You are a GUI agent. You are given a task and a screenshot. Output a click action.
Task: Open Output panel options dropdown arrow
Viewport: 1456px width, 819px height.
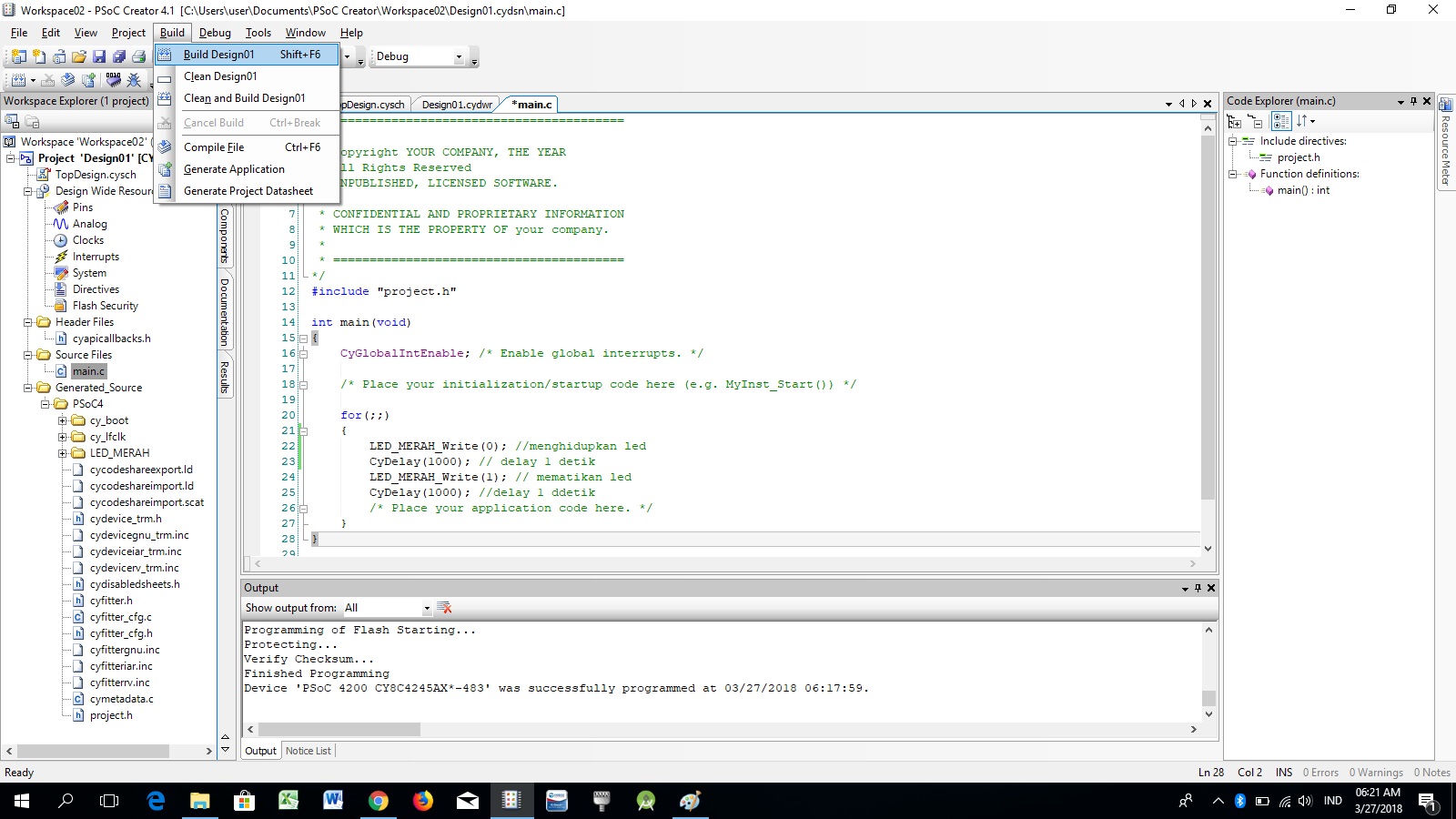coord(1185,589)
